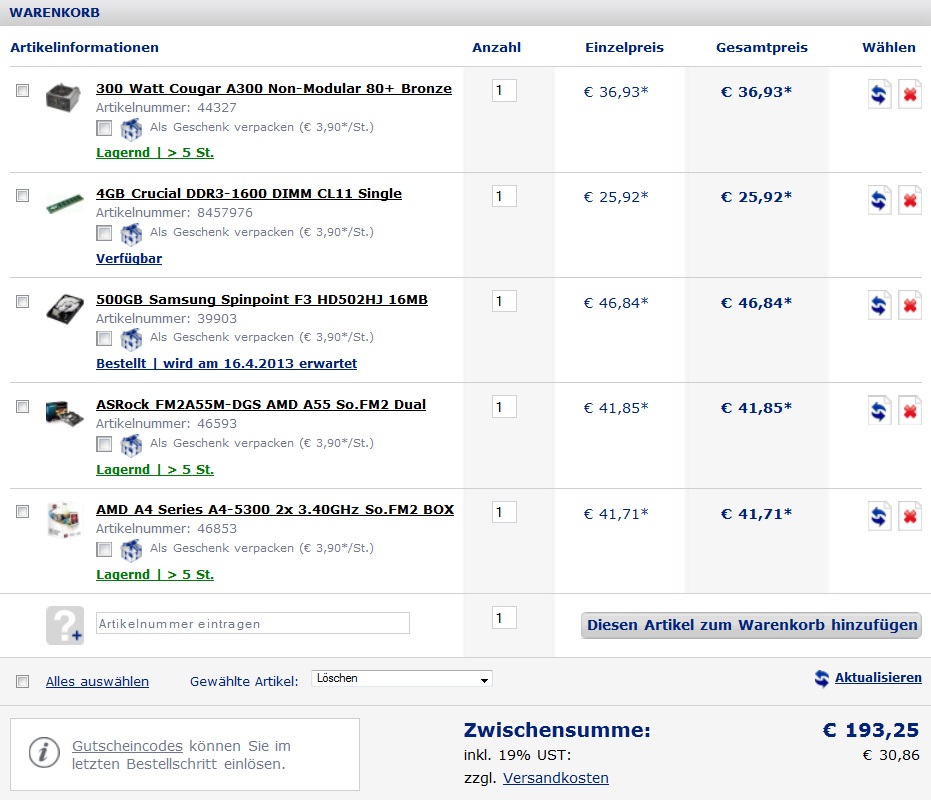Click gift box icon under Cougar A300
The image size is (931, 800).
(131, 128)
